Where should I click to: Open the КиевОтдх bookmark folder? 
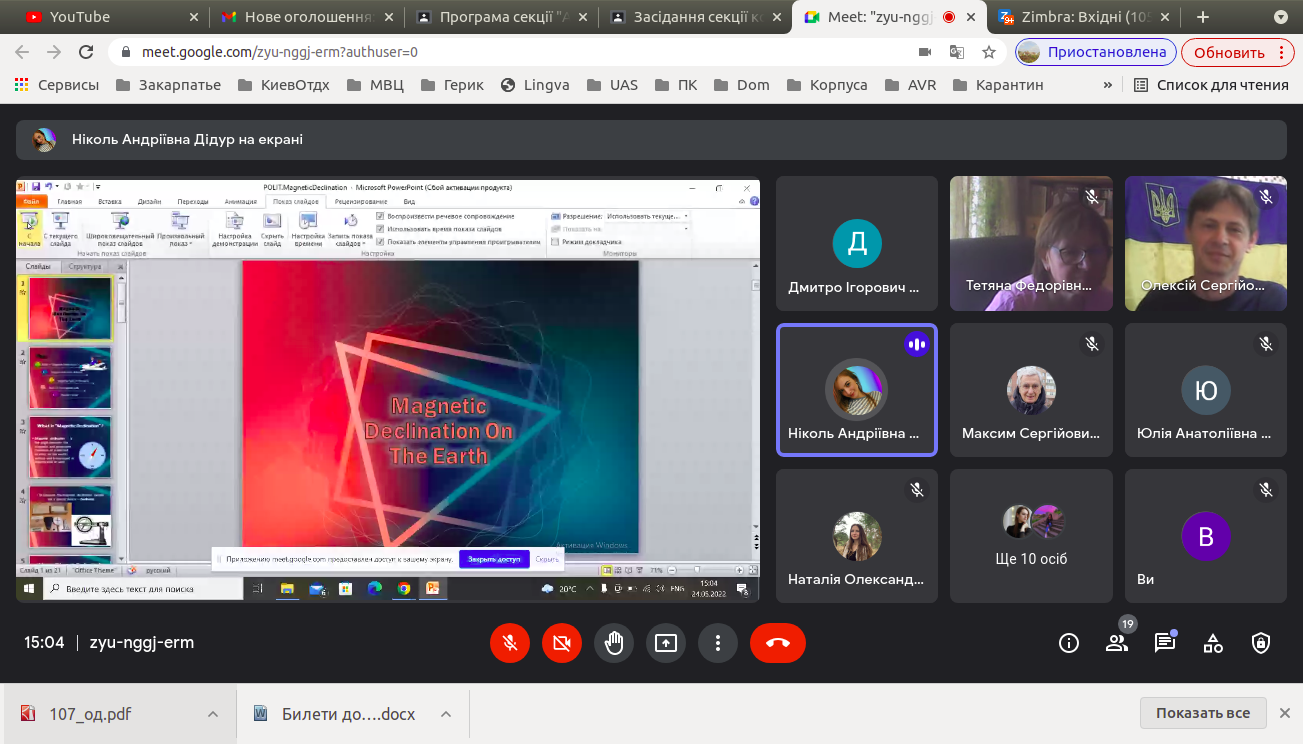coord(283,85)
